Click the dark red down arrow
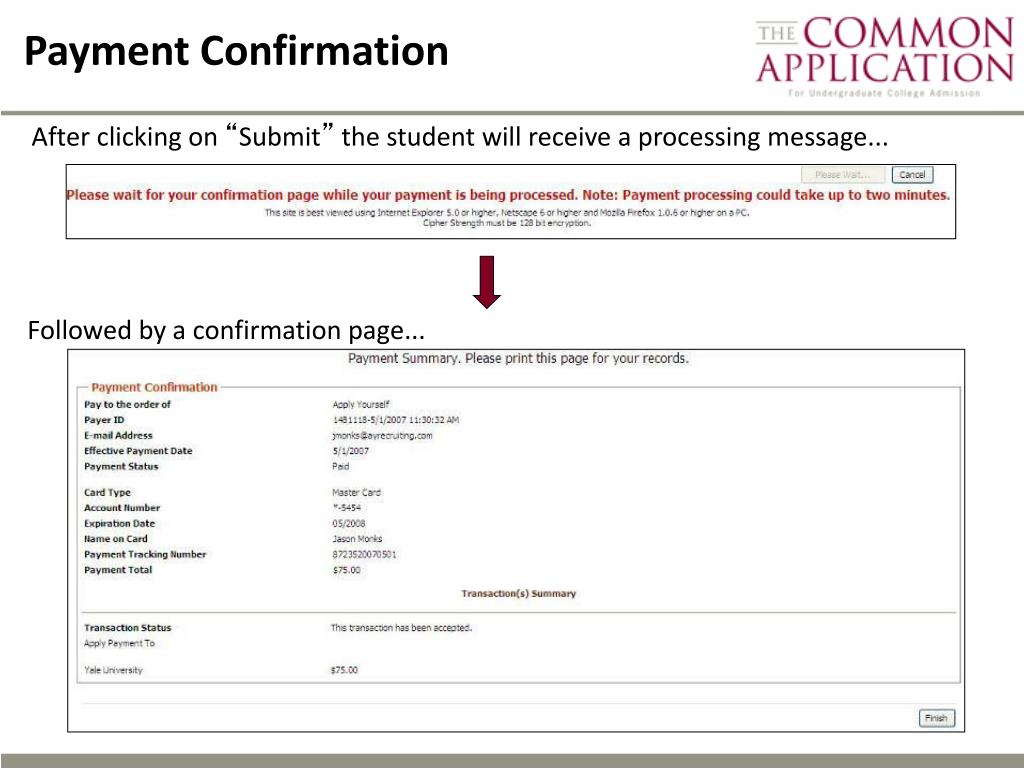The image size is (1024, 768). coord(487,282)
